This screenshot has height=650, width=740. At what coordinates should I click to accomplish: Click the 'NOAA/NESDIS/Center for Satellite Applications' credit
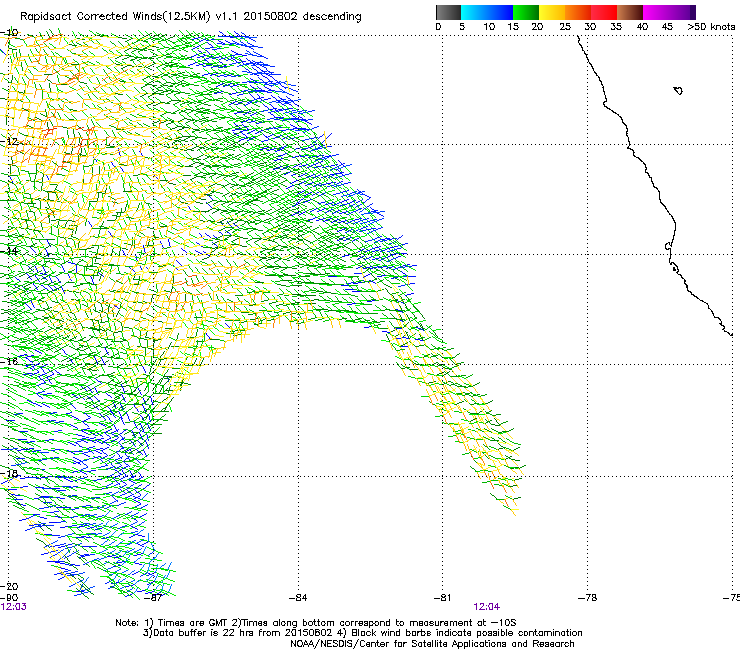432,644
